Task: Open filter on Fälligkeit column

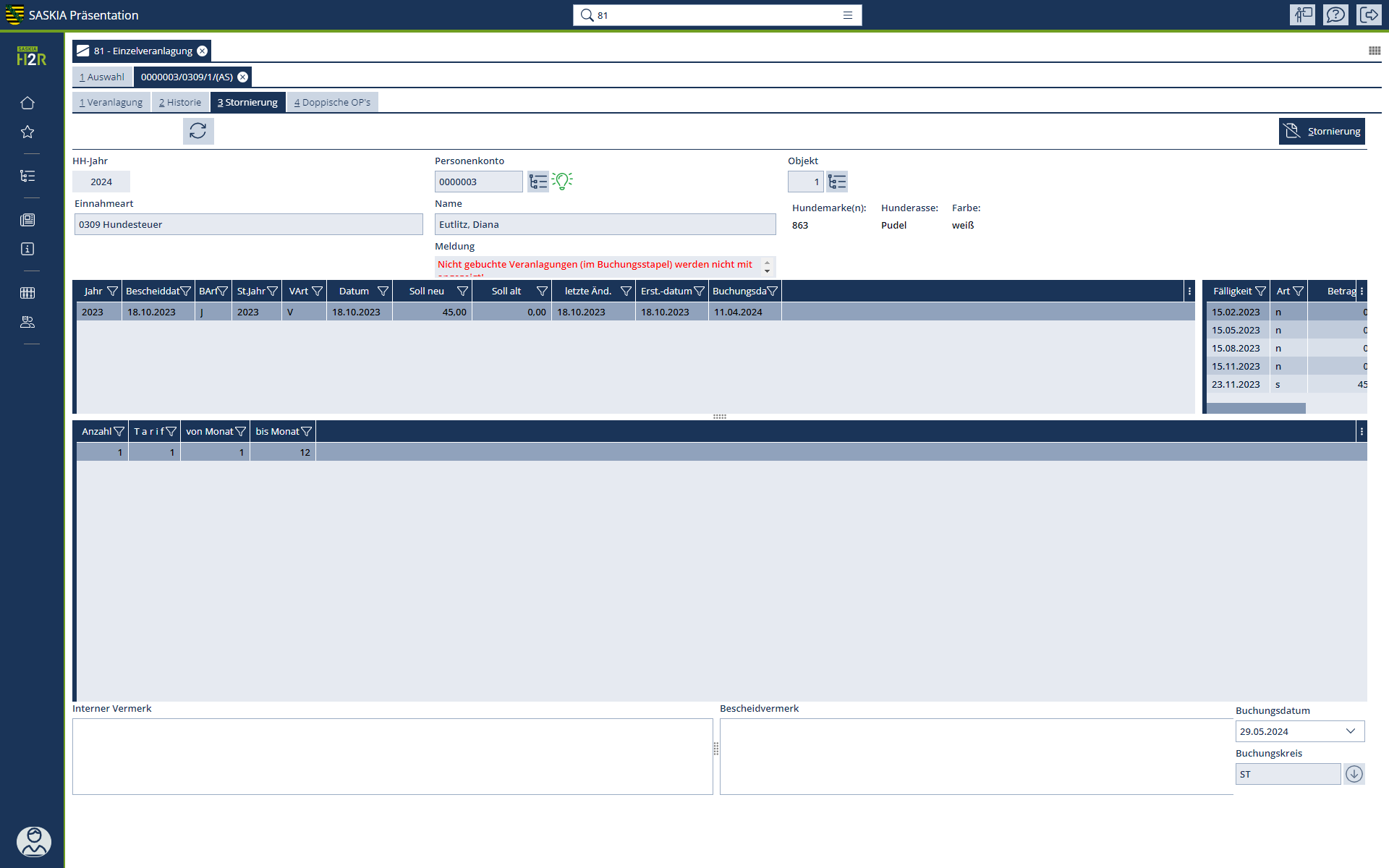Action: point(1260,292)
